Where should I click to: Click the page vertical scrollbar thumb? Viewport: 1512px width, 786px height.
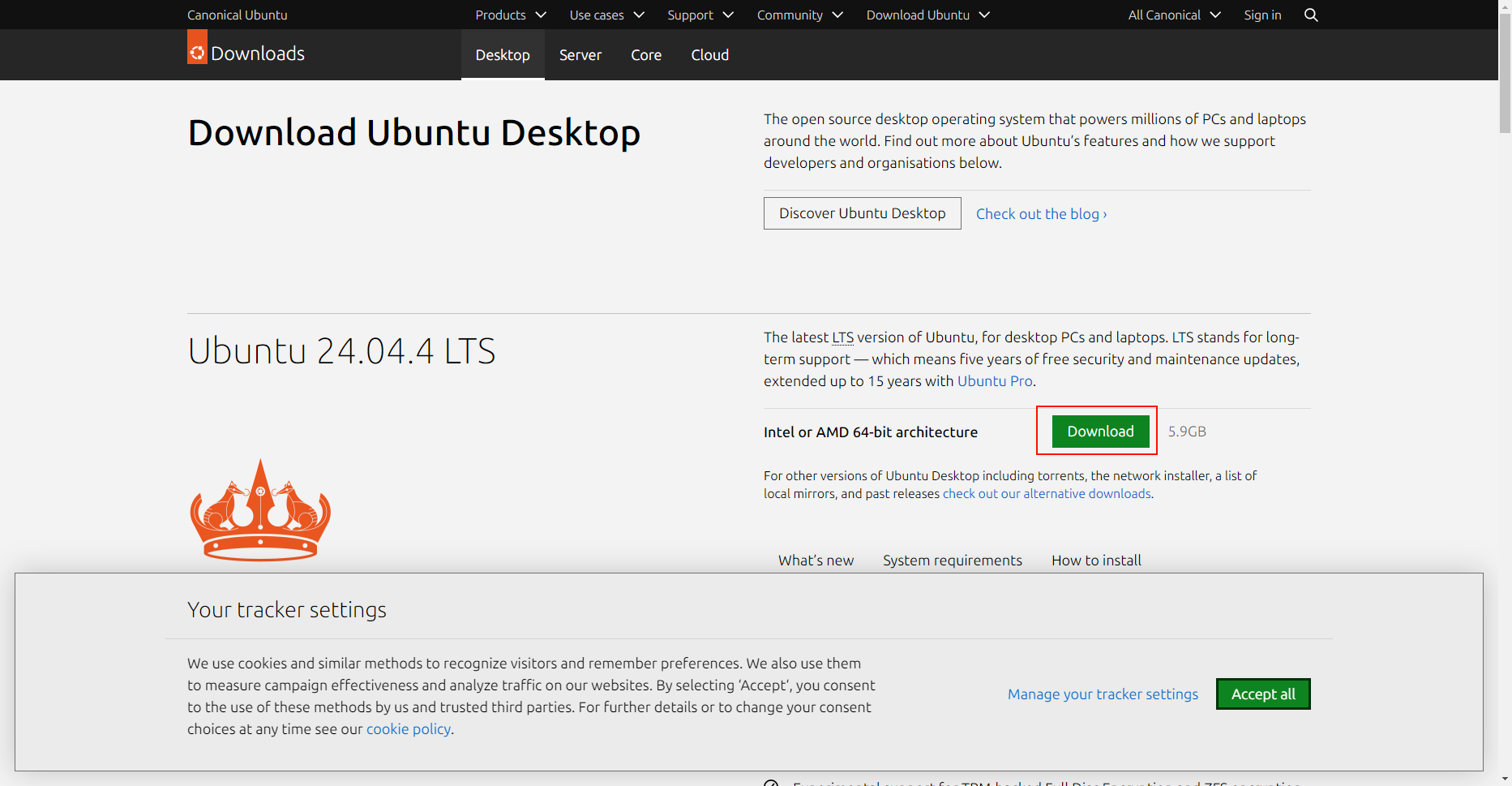[x=1505, y=73]
